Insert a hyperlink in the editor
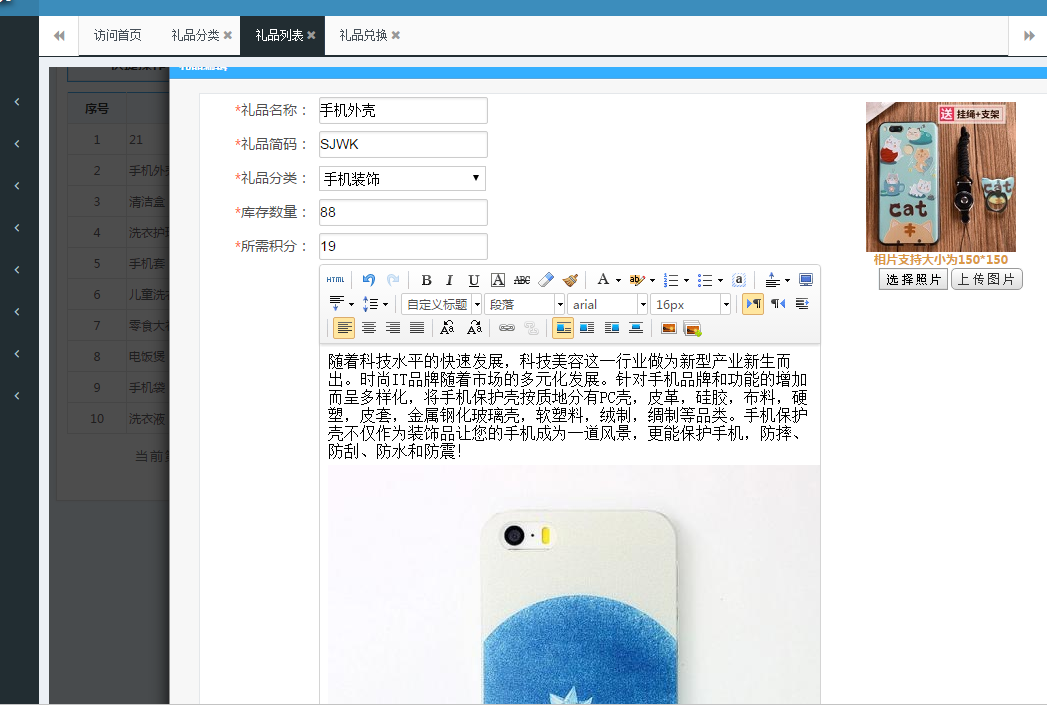Image resolution: width=1047 pixels, height=705 pixels. 505,328
